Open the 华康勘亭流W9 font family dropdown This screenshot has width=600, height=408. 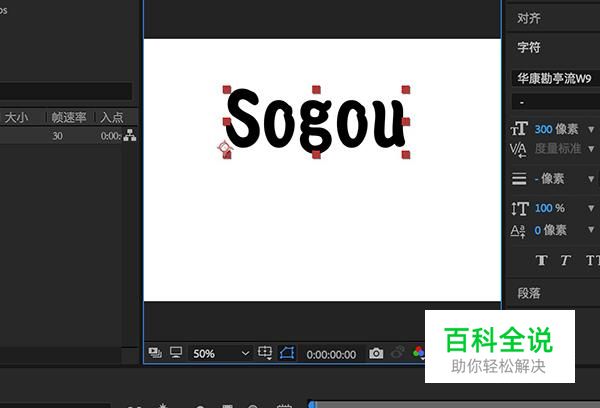(x=556, y=78)
